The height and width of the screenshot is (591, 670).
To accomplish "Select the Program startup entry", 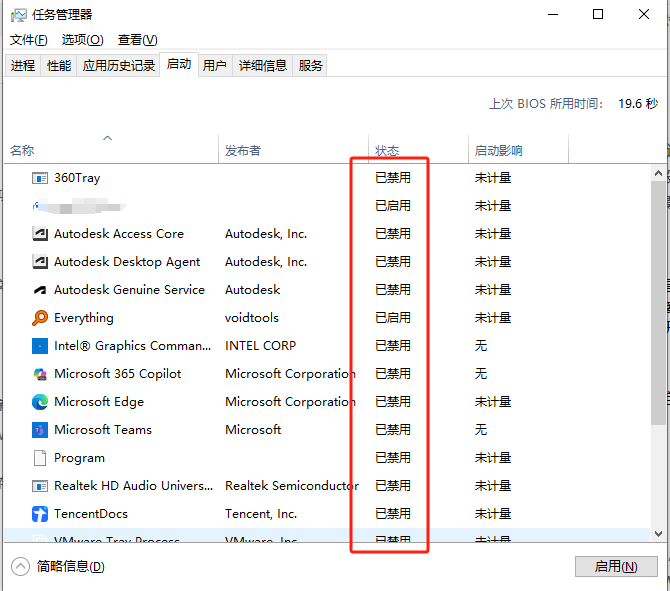I will pyautogui.click(x=79, y=458).
